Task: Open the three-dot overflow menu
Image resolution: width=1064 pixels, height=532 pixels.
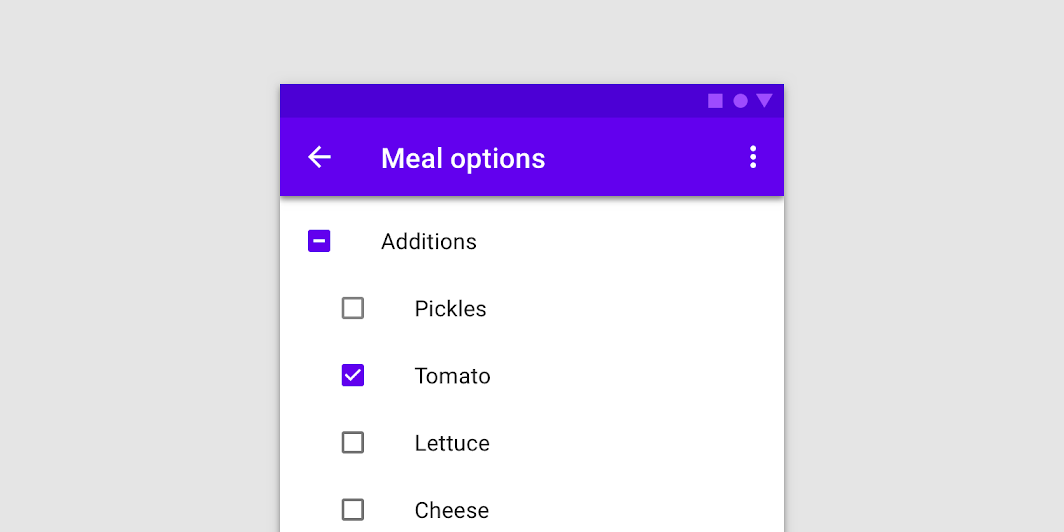Action: 753,157
